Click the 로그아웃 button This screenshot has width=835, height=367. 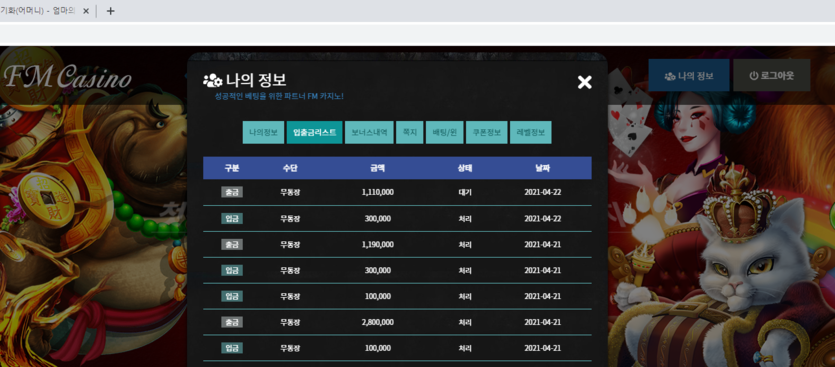[x=772, y=75]
